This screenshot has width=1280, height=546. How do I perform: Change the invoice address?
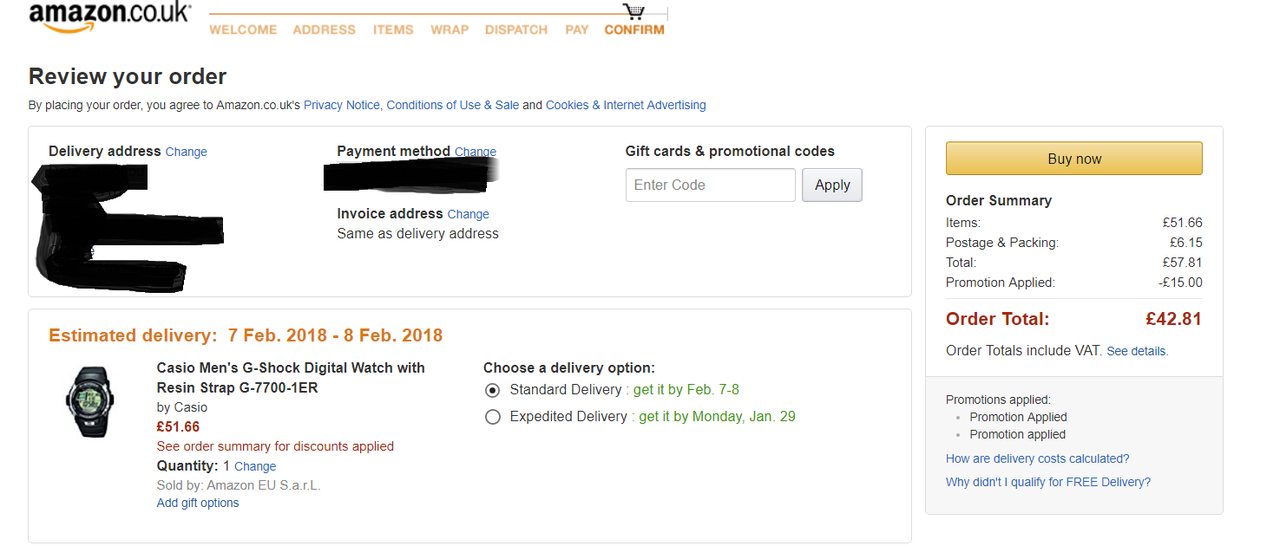[x=468, y=214]
